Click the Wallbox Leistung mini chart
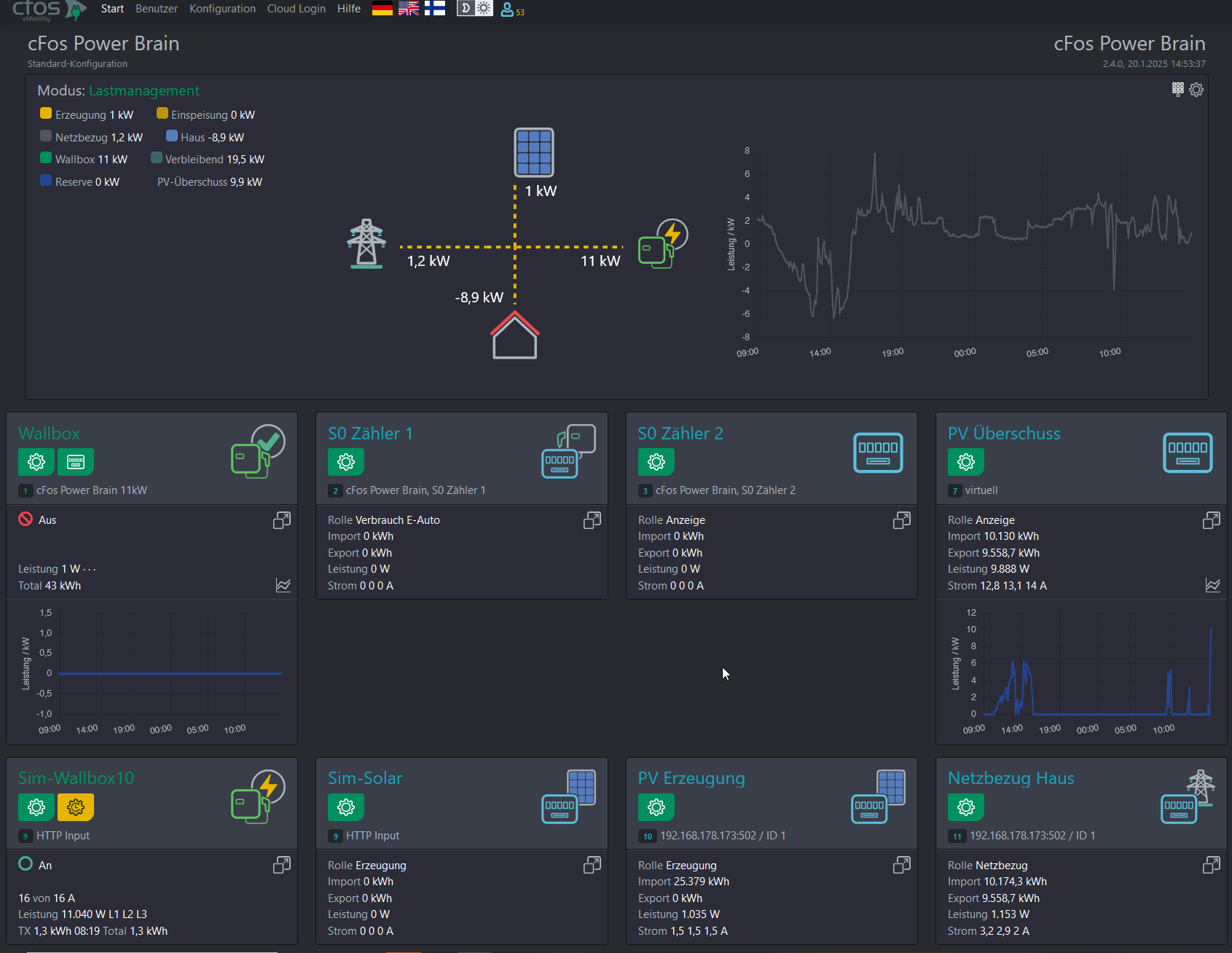Image resolution: width=1232 pixels, height=953 pixels. 152,672
